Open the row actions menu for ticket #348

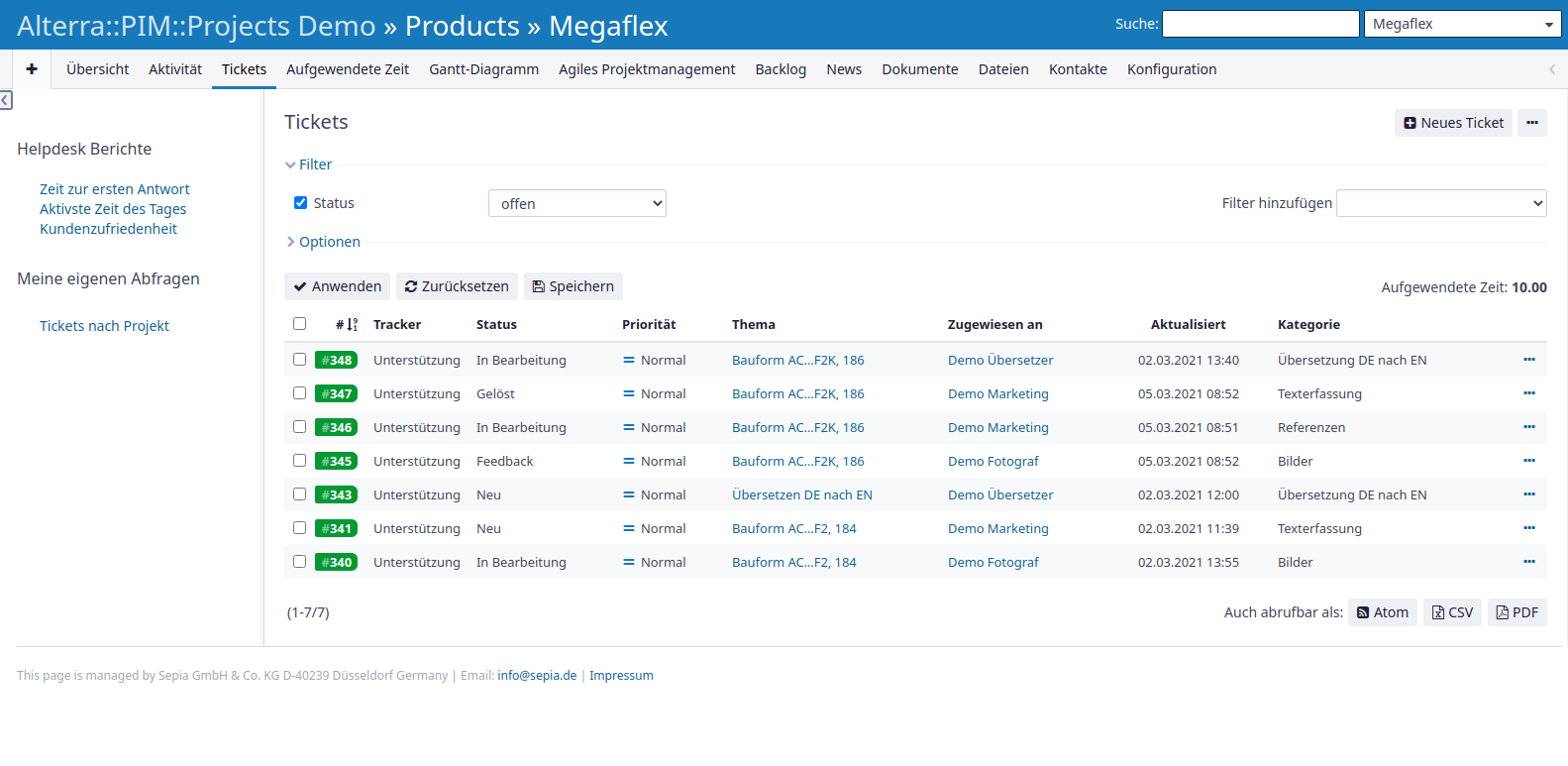coord(1528,360)
